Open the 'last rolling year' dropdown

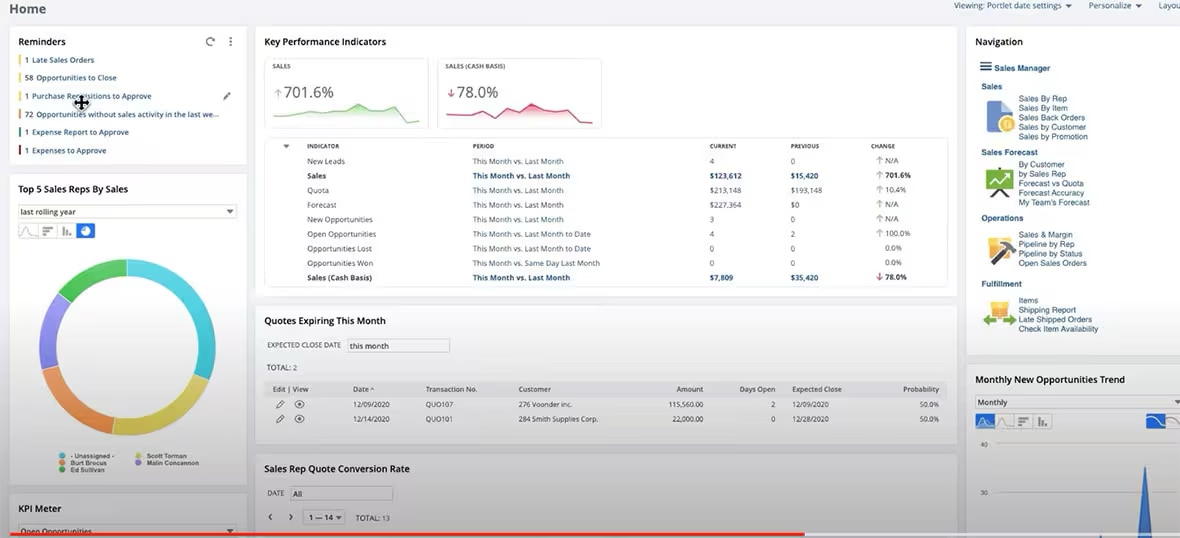[127, 212]
